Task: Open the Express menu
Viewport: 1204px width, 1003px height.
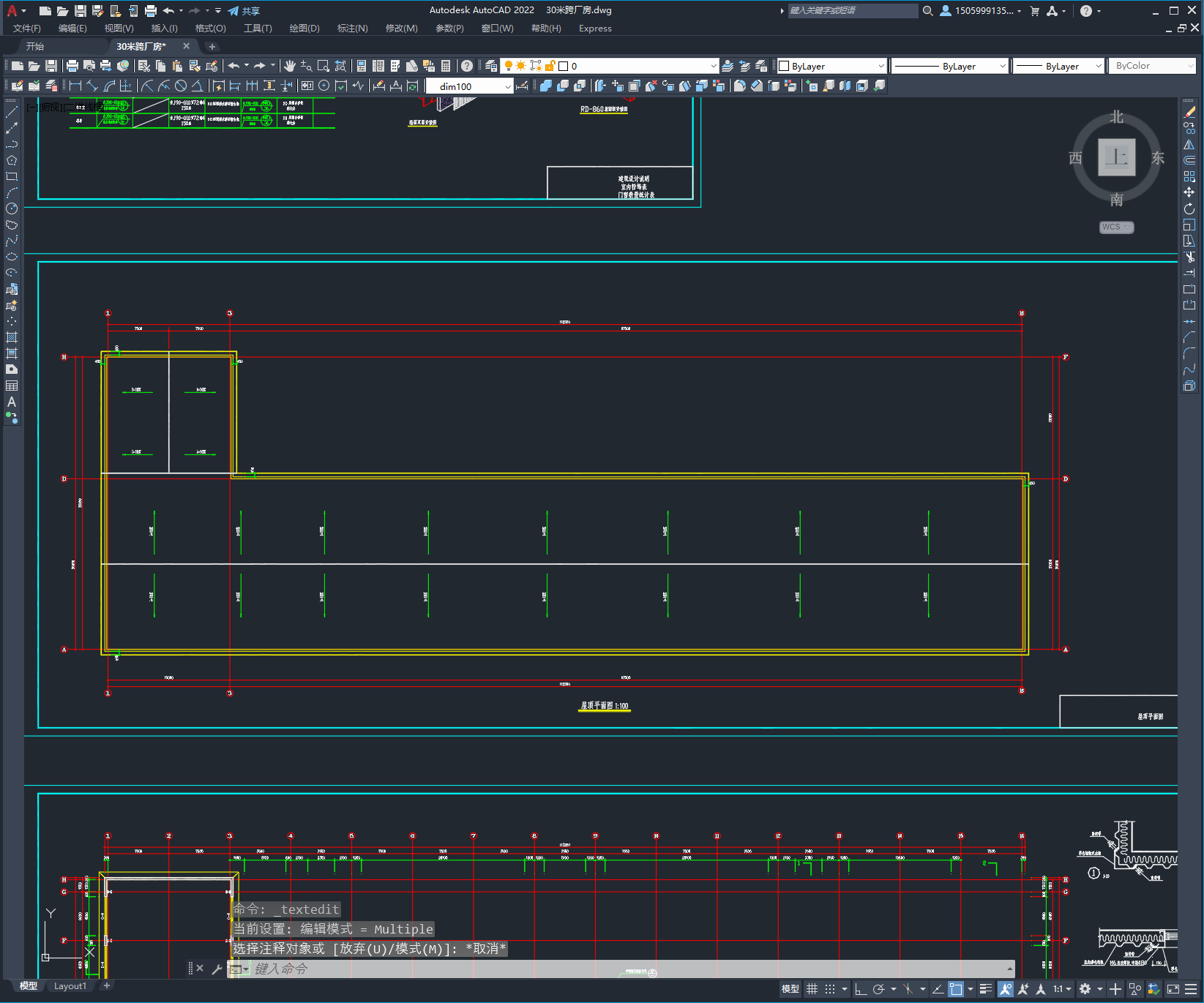Action: (595, 29)
